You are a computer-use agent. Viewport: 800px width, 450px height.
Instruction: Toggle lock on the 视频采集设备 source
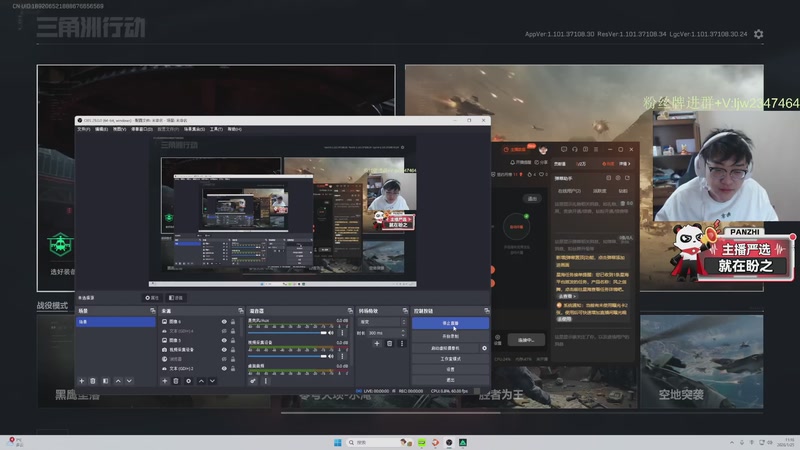tap(233, 350)
